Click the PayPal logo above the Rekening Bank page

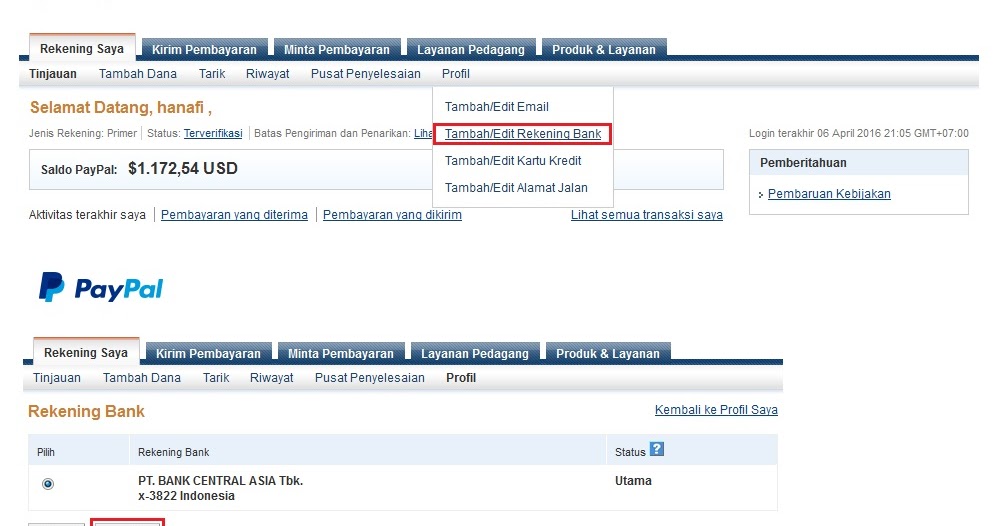101,288
